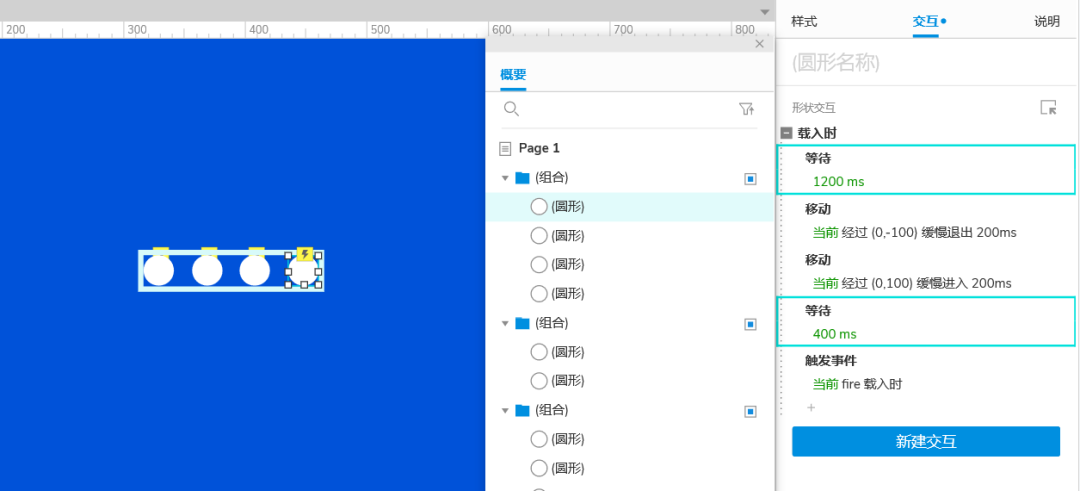The width and height of the screenshot is (1080, 491).
Task: Select the 载入时 event label
Action: [817, 133]
